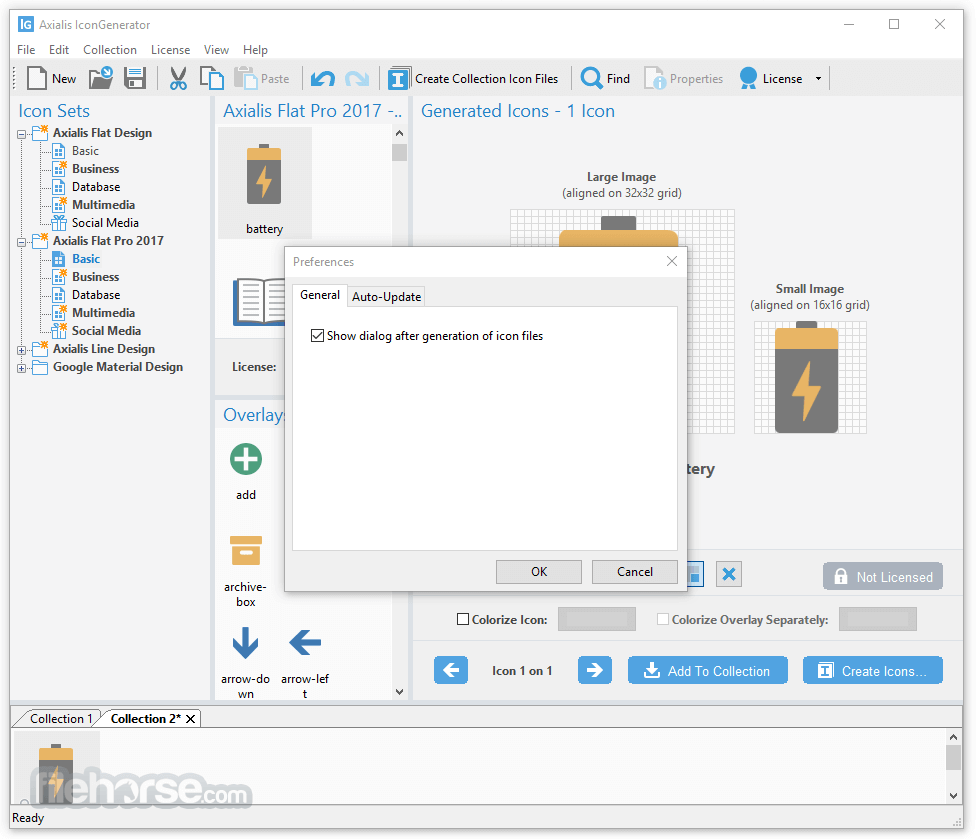Click the License ribbon badge icon
Image resolution: width=976 pixels, height=839 pixels.
coord(748,78)
